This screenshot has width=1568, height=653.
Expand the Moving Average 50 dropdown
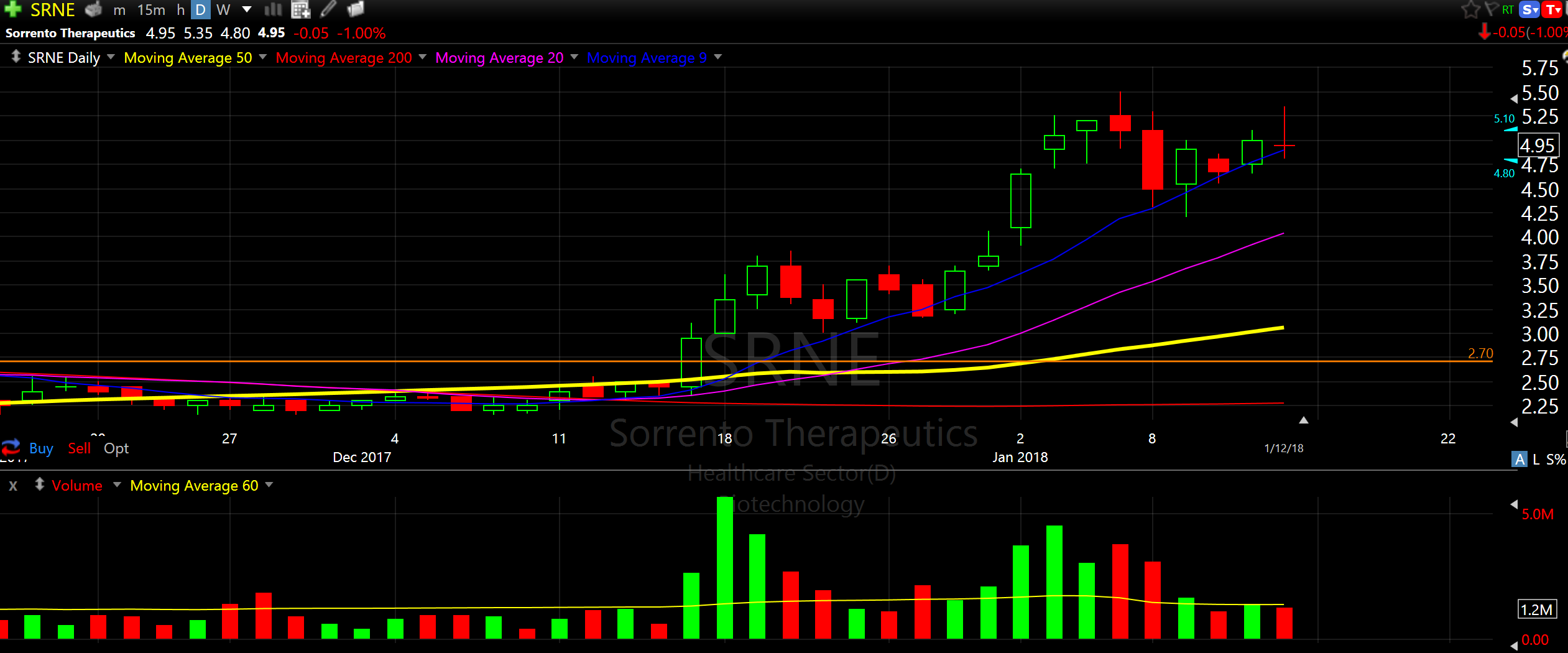pos(262,57)
